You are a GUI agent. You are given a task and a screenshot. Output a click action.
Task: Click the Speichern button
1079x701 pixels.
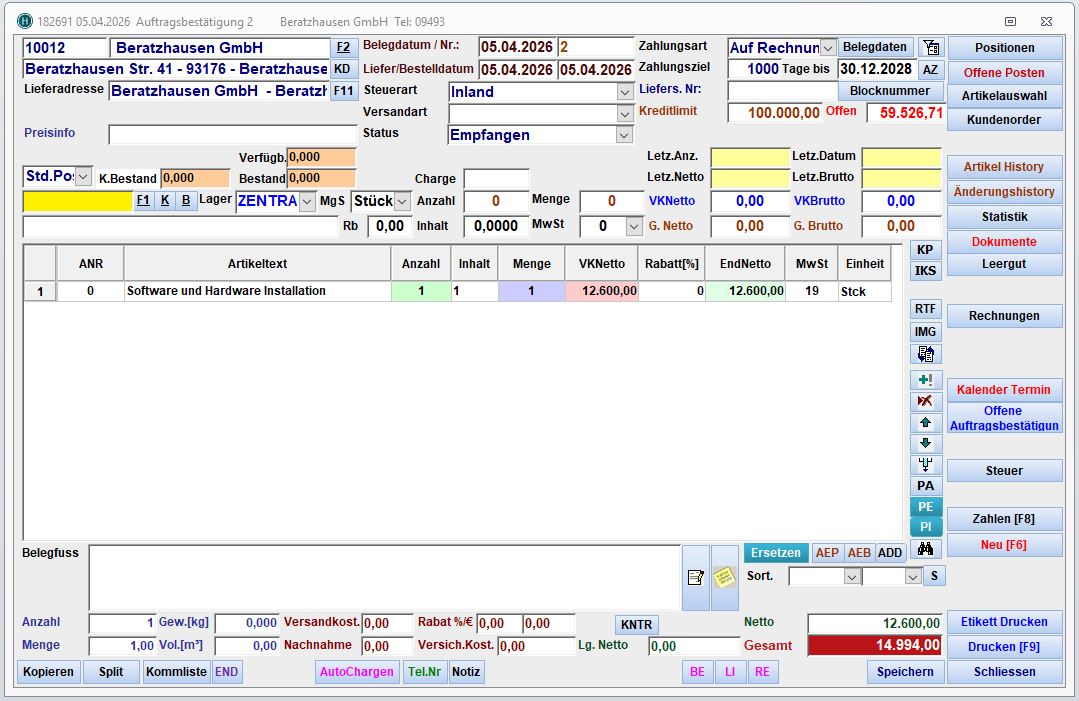click(905, 672)
